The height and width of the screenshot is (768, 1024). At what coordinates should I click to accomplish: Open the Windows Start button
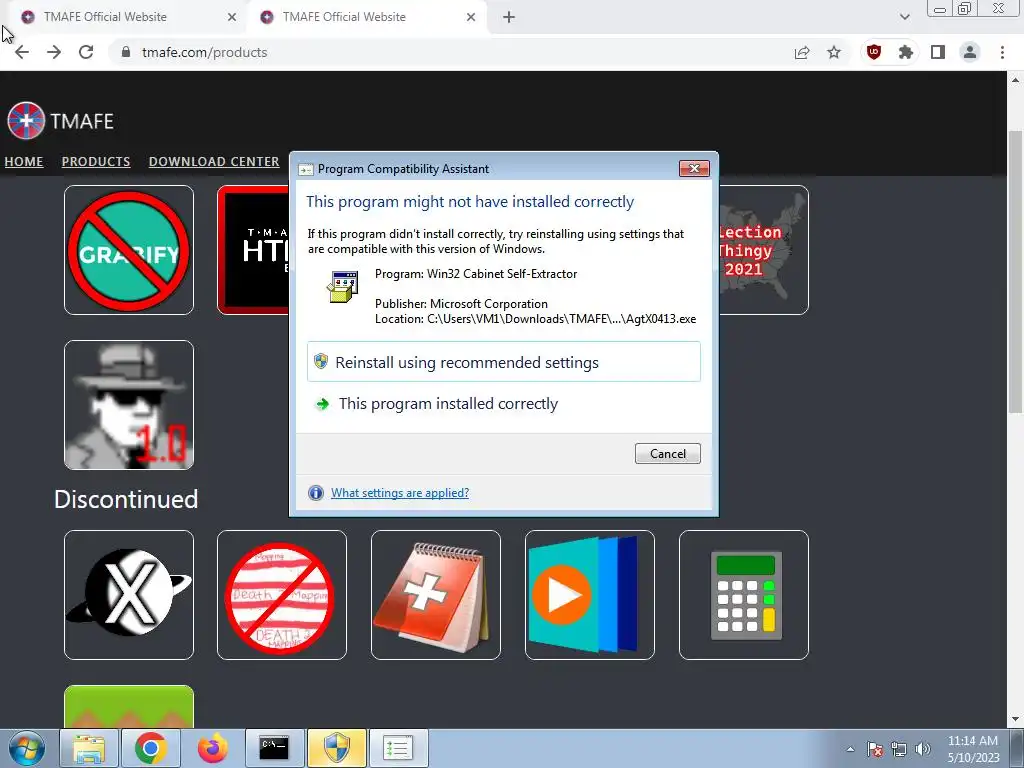click(27, 748)
